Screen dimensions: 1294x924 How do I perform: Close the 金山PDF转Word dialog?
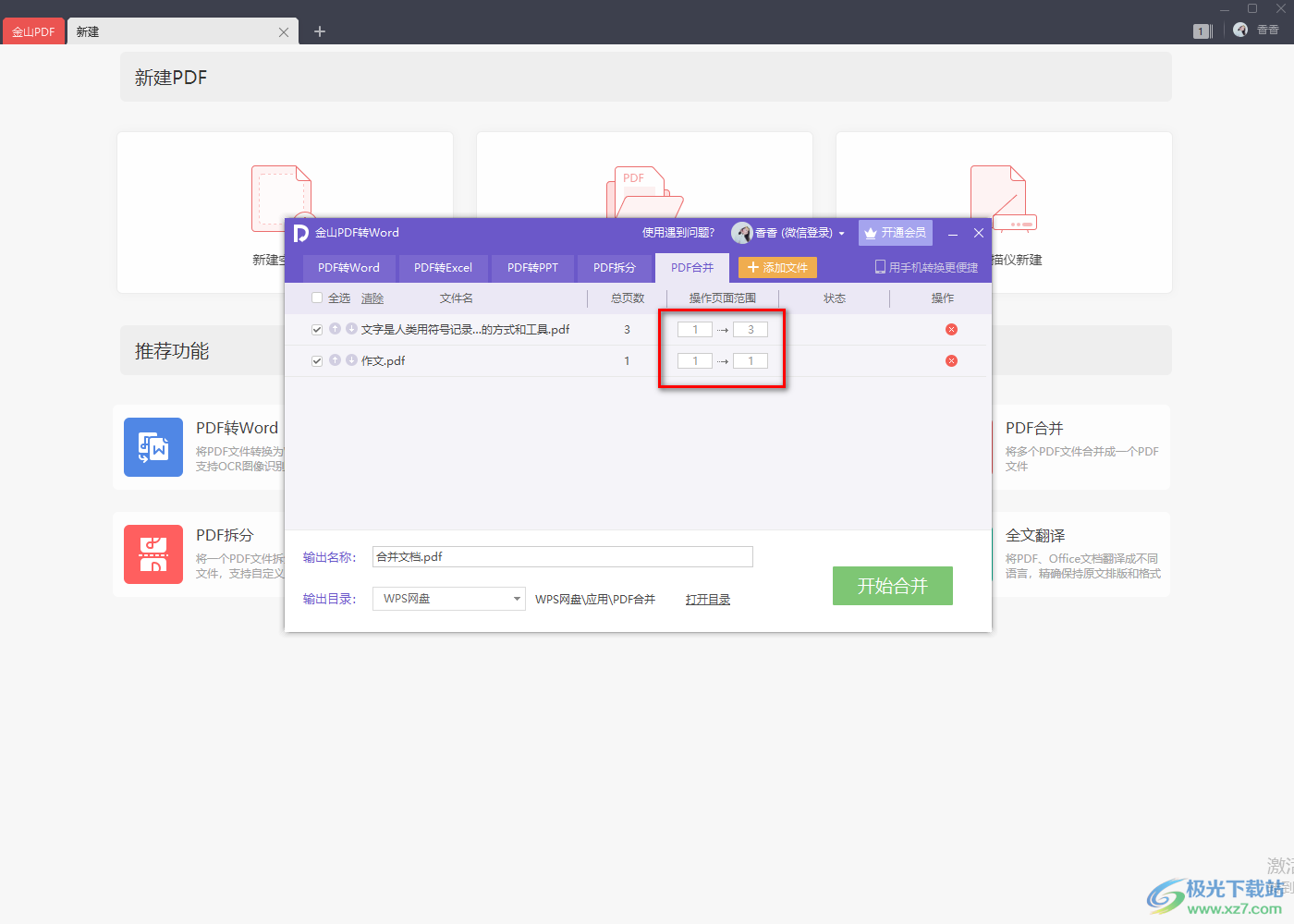tap(979, 233)
